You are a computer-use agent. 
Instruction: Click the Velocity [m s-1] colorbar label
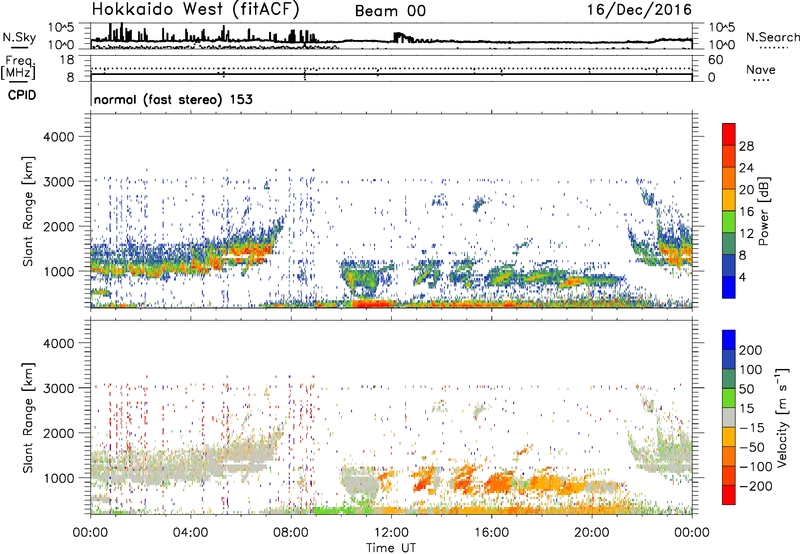pos(782,417)
